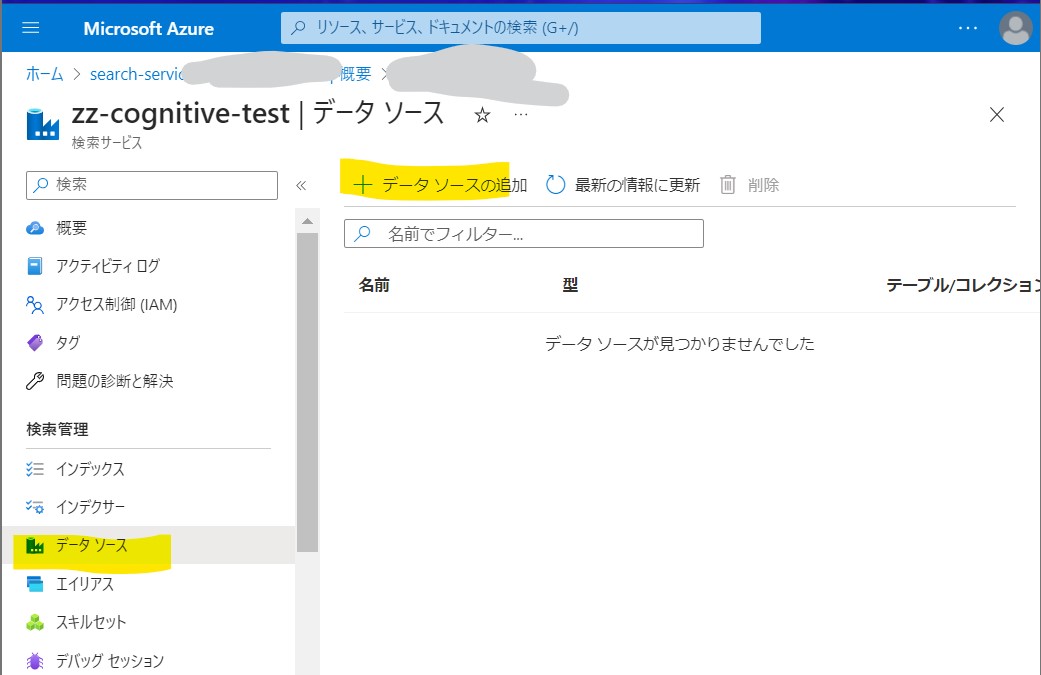Open the Azure portal hamburger menu
Viewport: 1041px width, 675px height.
point(31,28)
